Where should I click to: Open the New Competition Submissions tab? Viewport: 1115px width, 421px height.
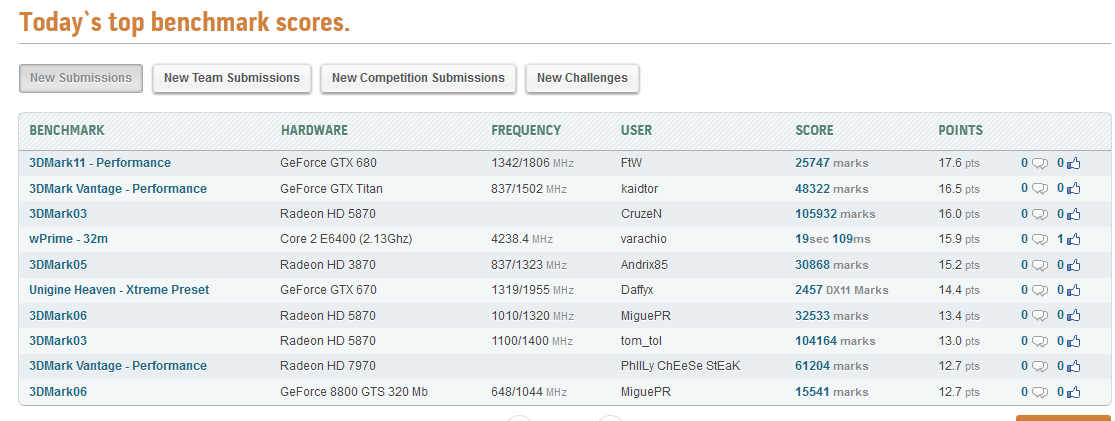coord(418,78)
